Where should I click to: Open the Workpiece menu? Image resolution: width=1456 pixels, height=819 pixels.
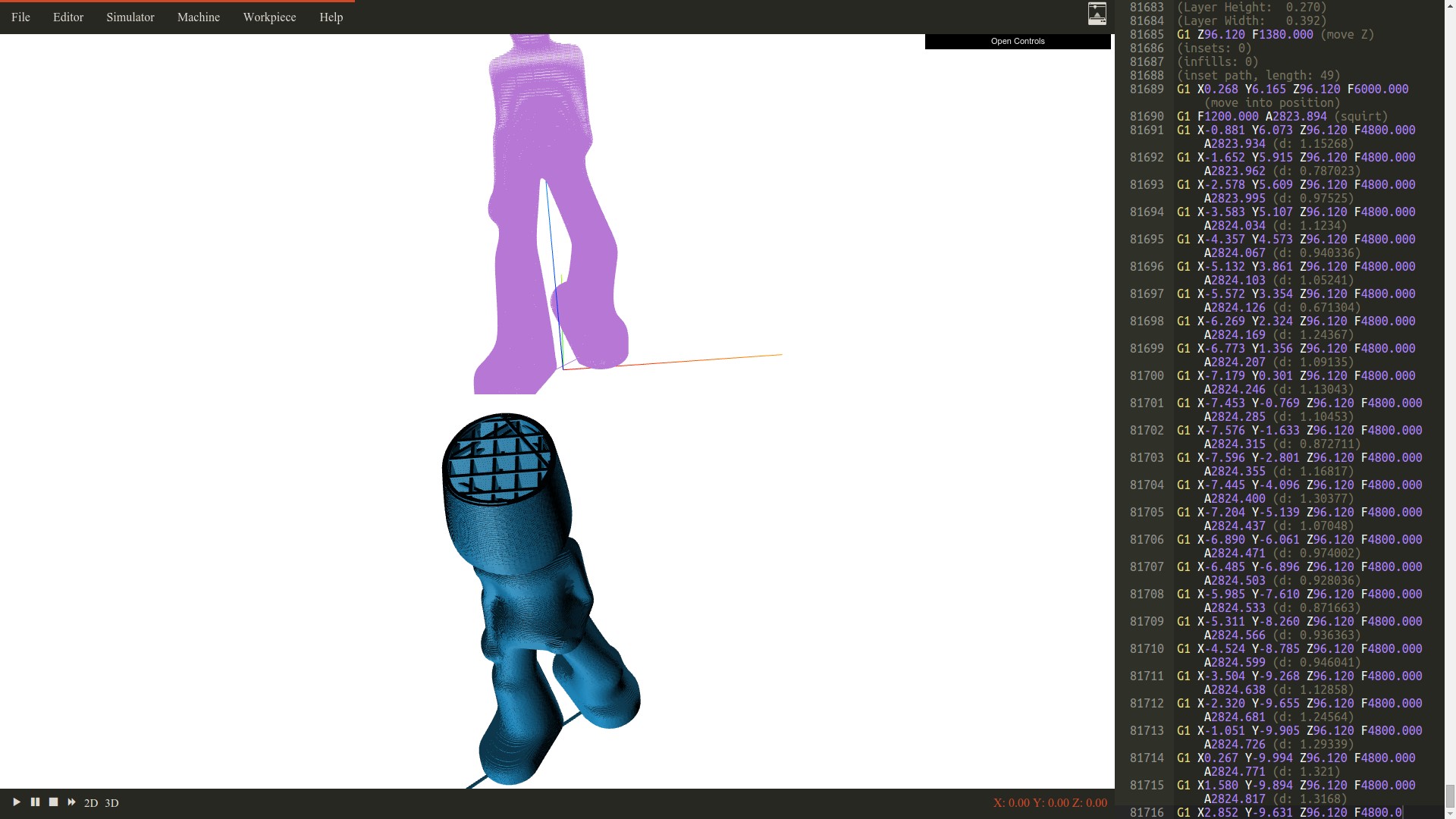coord(269,17)
